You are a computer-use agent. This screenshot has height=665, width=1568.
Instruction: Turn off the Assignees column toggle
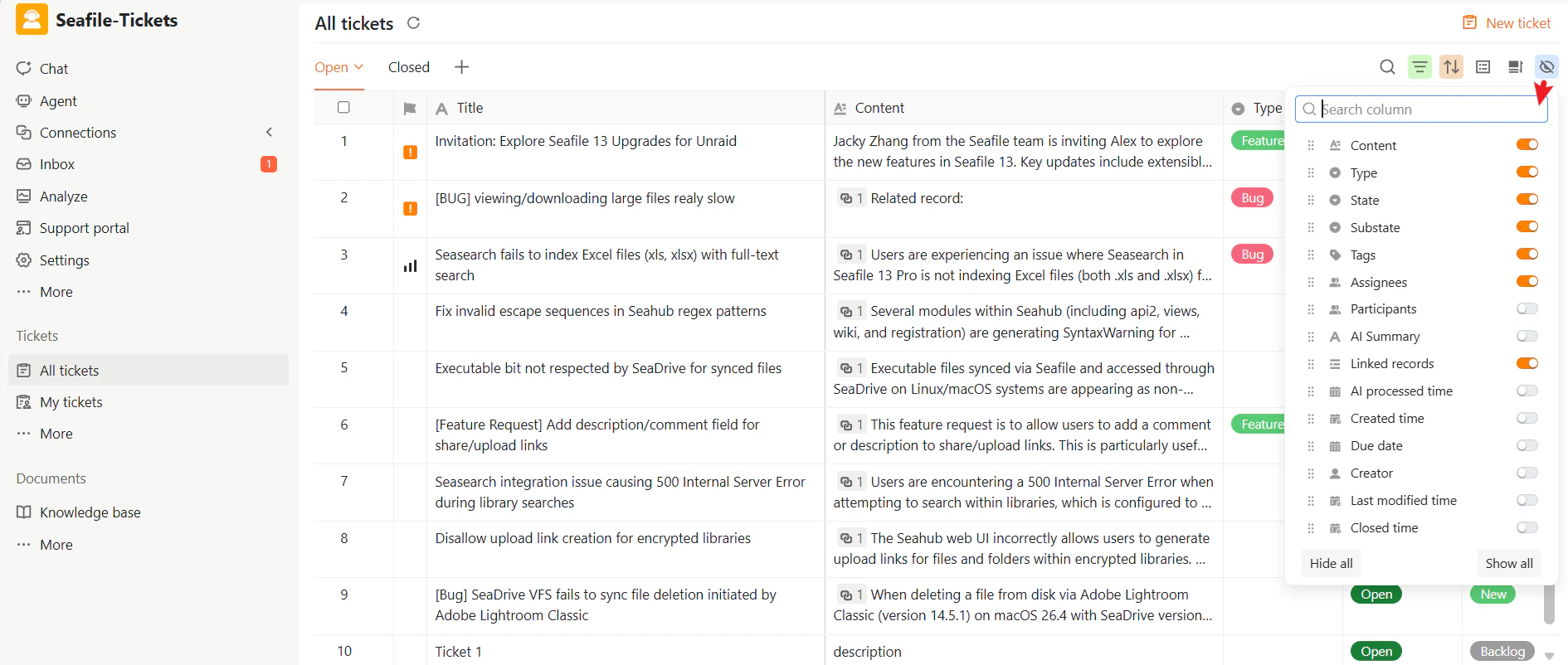pyautogui.click(x=1527, y=281)
